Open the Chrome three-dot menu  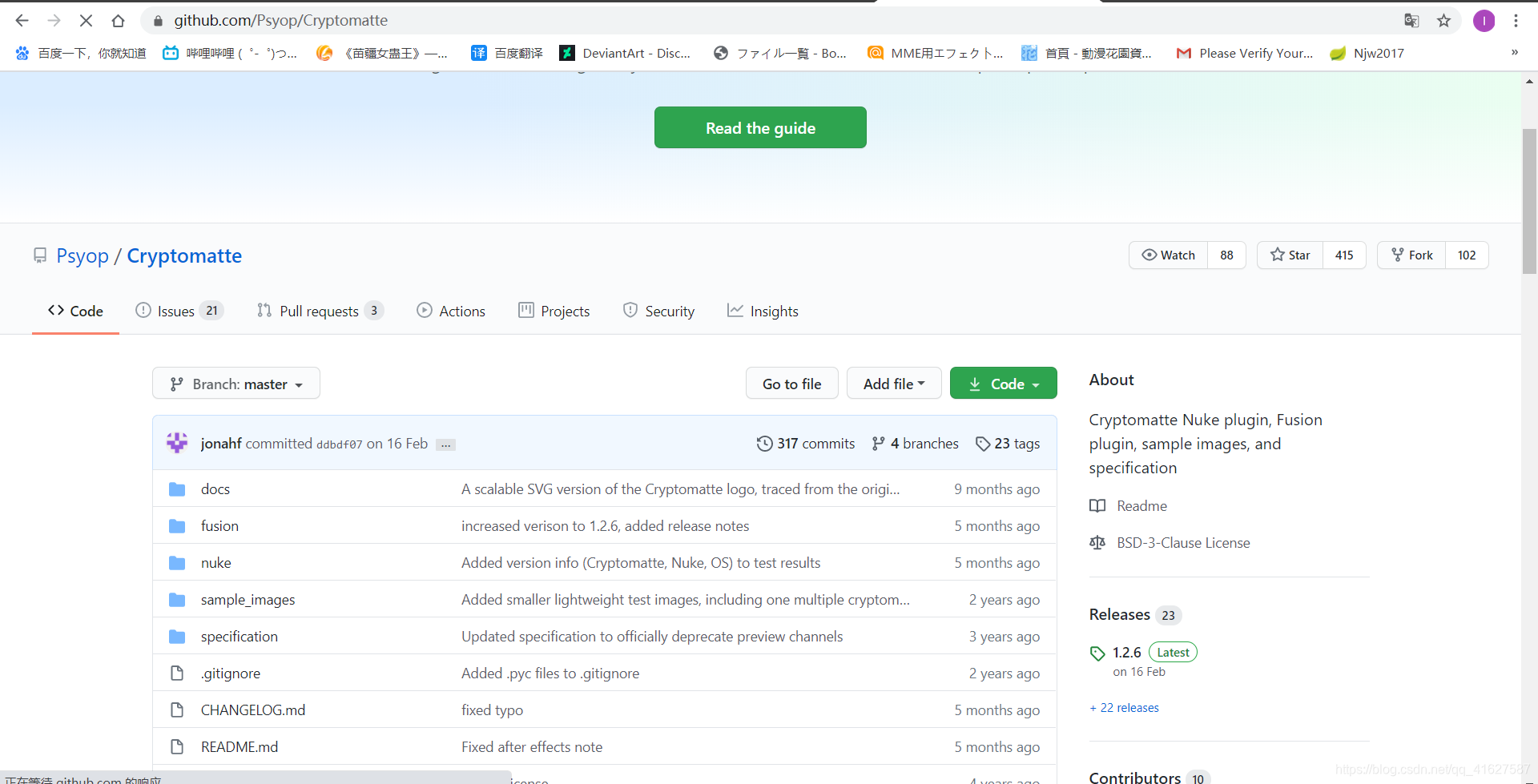pos(1516,21)
